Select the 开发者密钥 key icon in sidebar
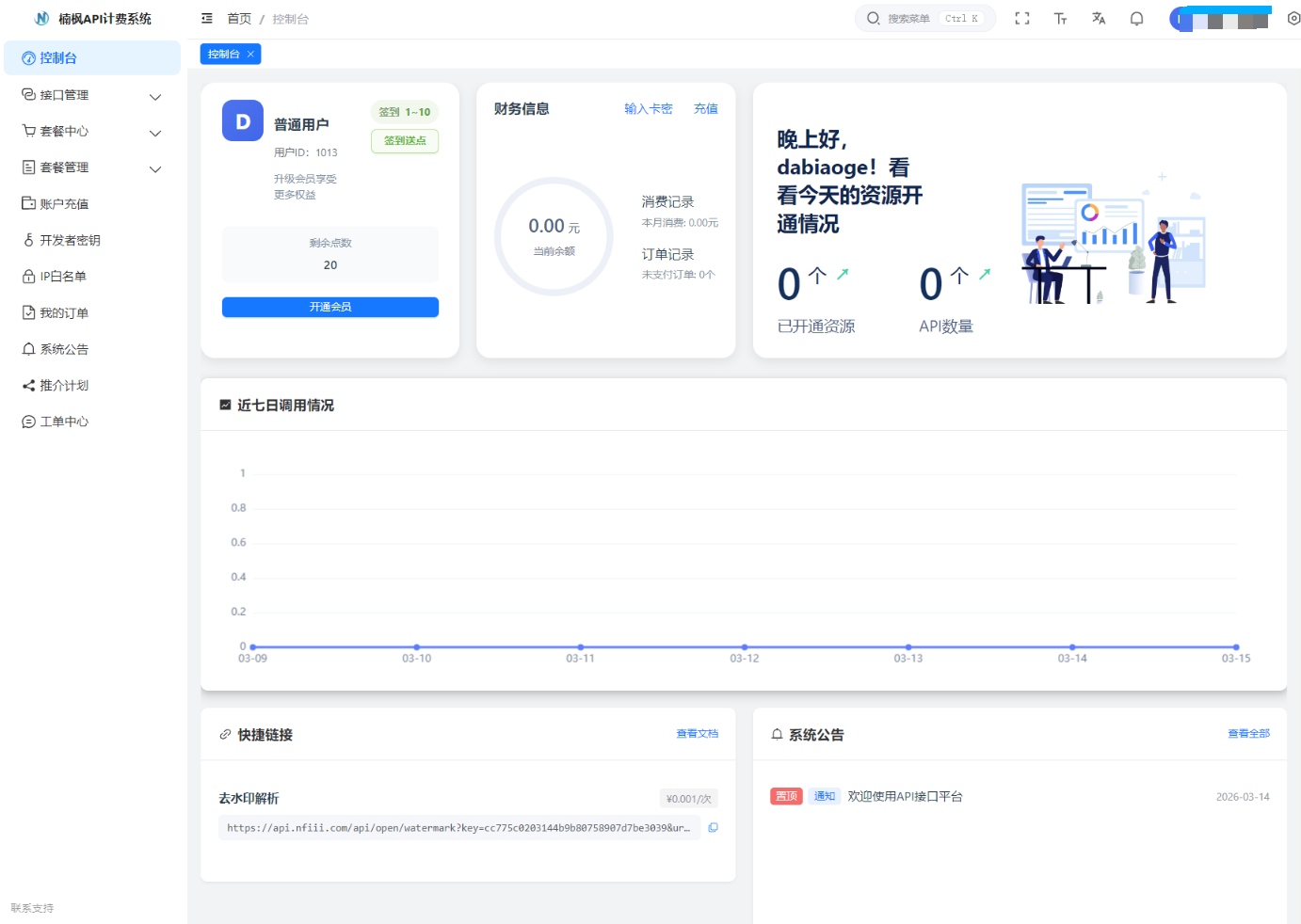Viewport: 1301px width, 924px height. pos(28,239)
